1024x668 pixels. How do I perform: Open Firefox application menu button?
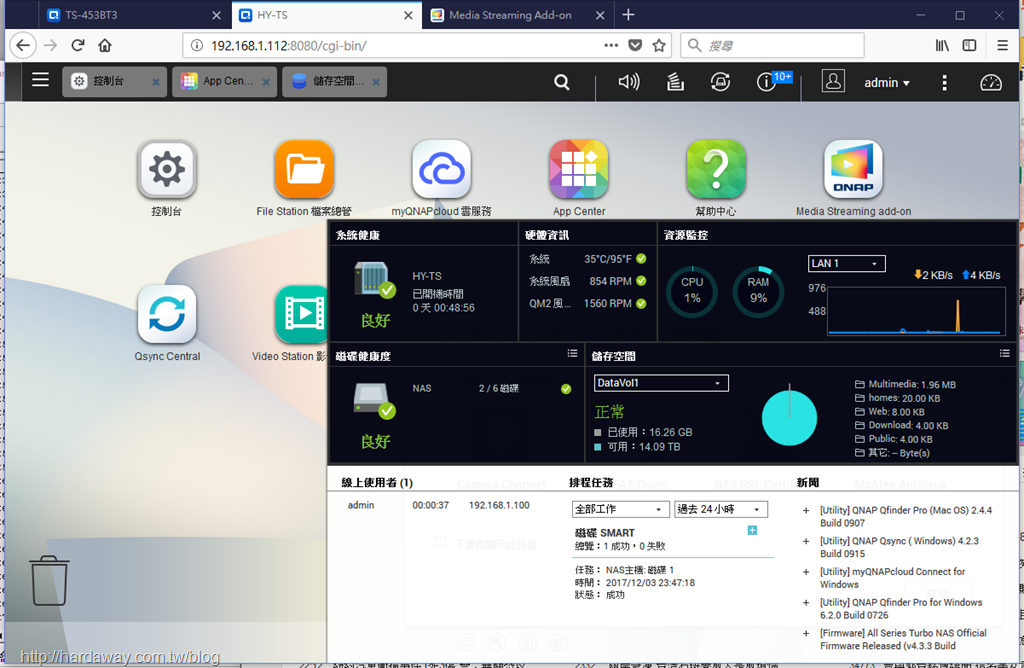[x=1002, y=45]
